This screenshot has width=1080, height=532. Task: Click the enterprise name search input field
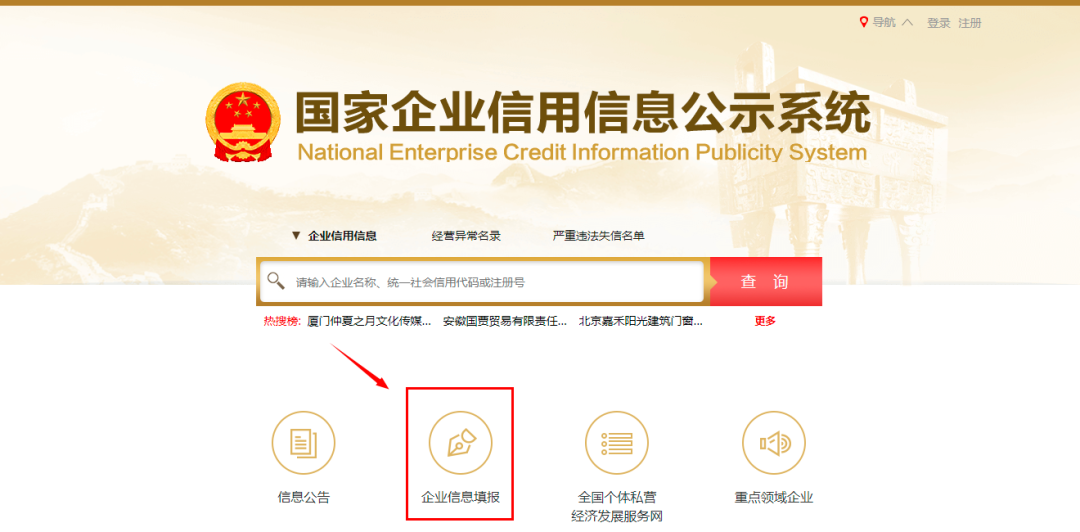pyautogui.click(x=495, y=282)
